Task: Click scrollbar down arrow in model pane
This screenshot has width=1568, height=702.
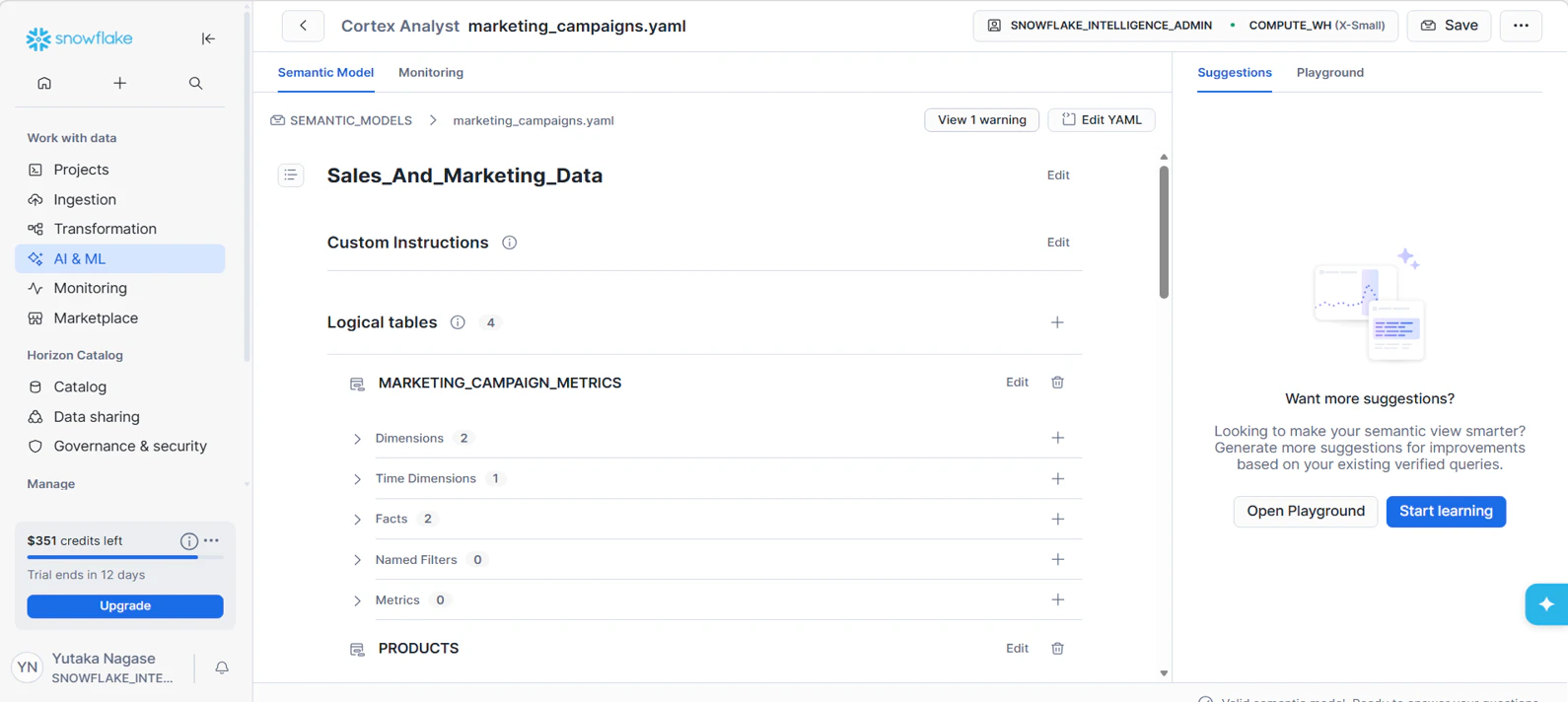Action: click(x=1164, y=673)
